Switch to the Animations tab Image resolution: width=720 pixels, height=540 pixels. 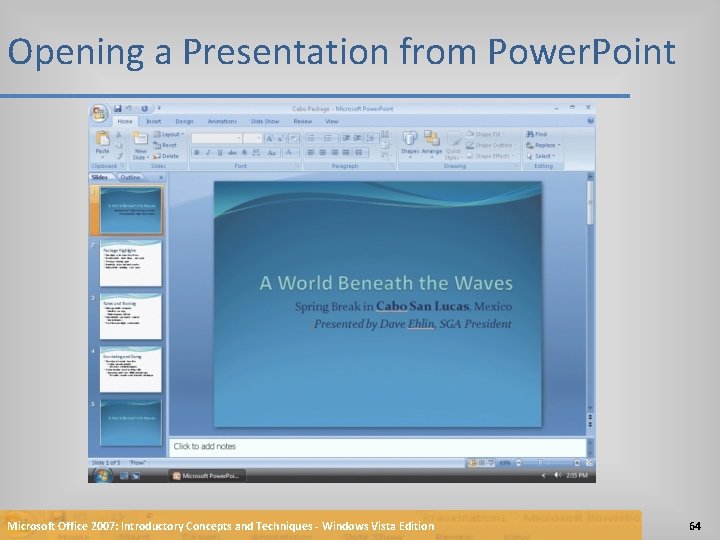coord(222,121)
